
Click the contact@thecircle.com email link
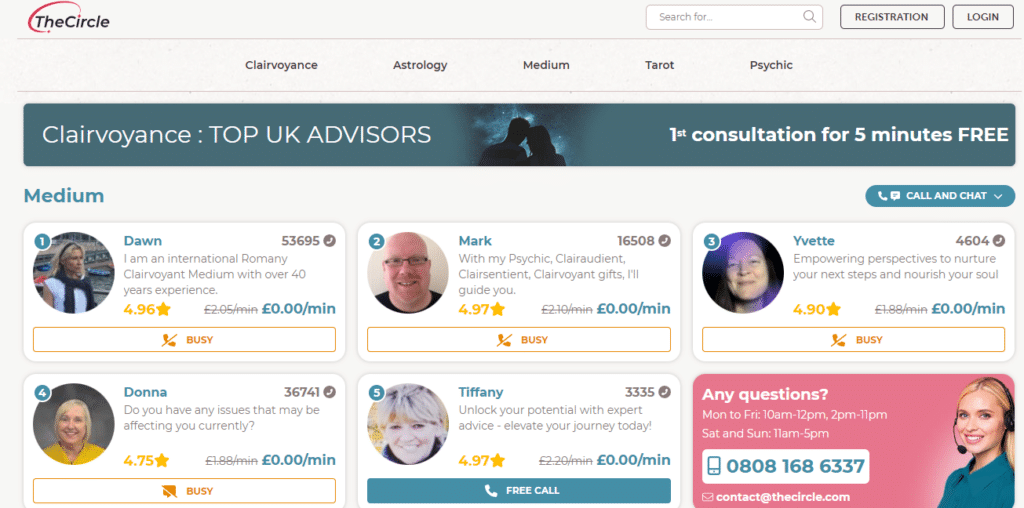(x=782, y=497)
